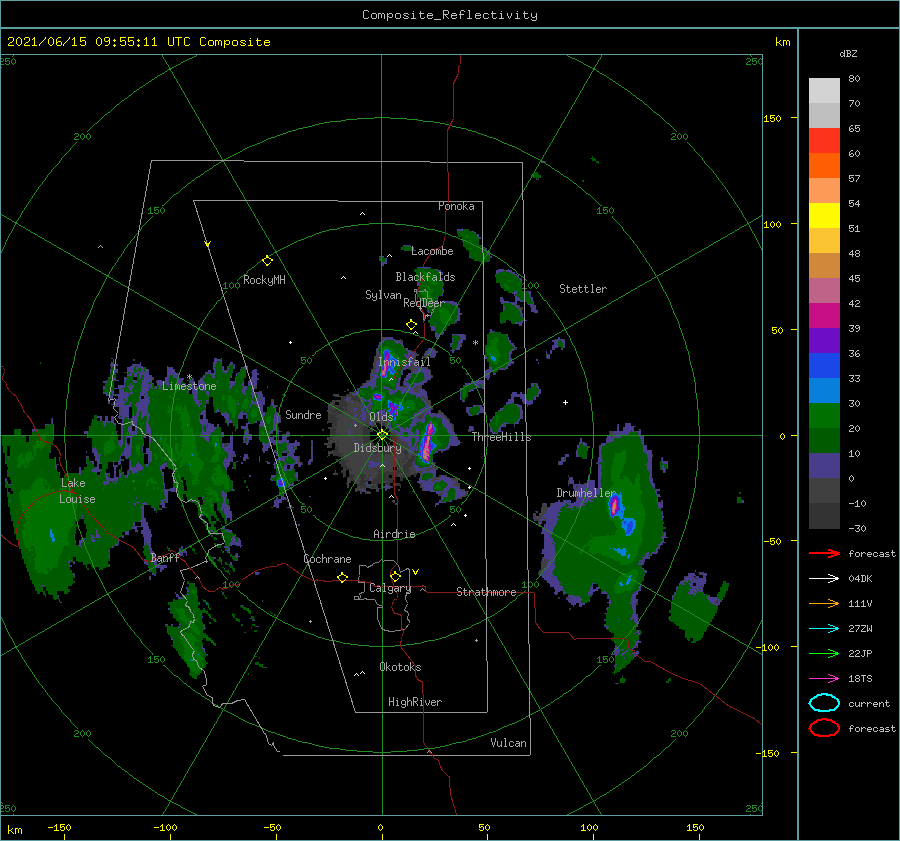Screen dimensions: 900x841
Task: Click the yellow diamond marker near Cochrane
Action: [x=342, y=577]
